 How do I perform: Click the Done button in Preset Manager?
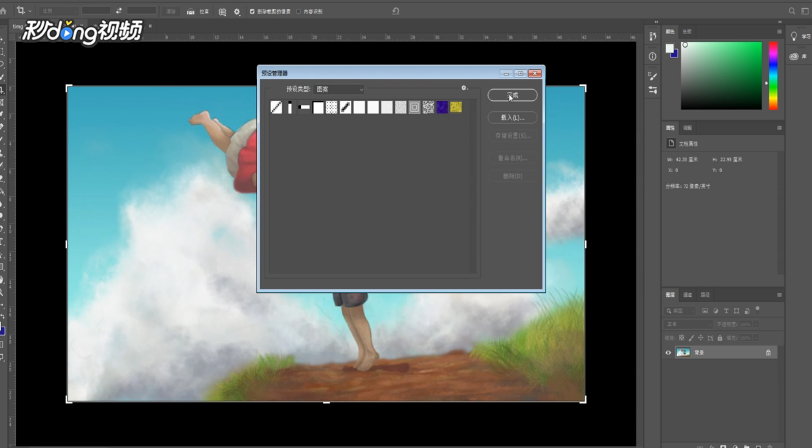[x=512, y=95]
